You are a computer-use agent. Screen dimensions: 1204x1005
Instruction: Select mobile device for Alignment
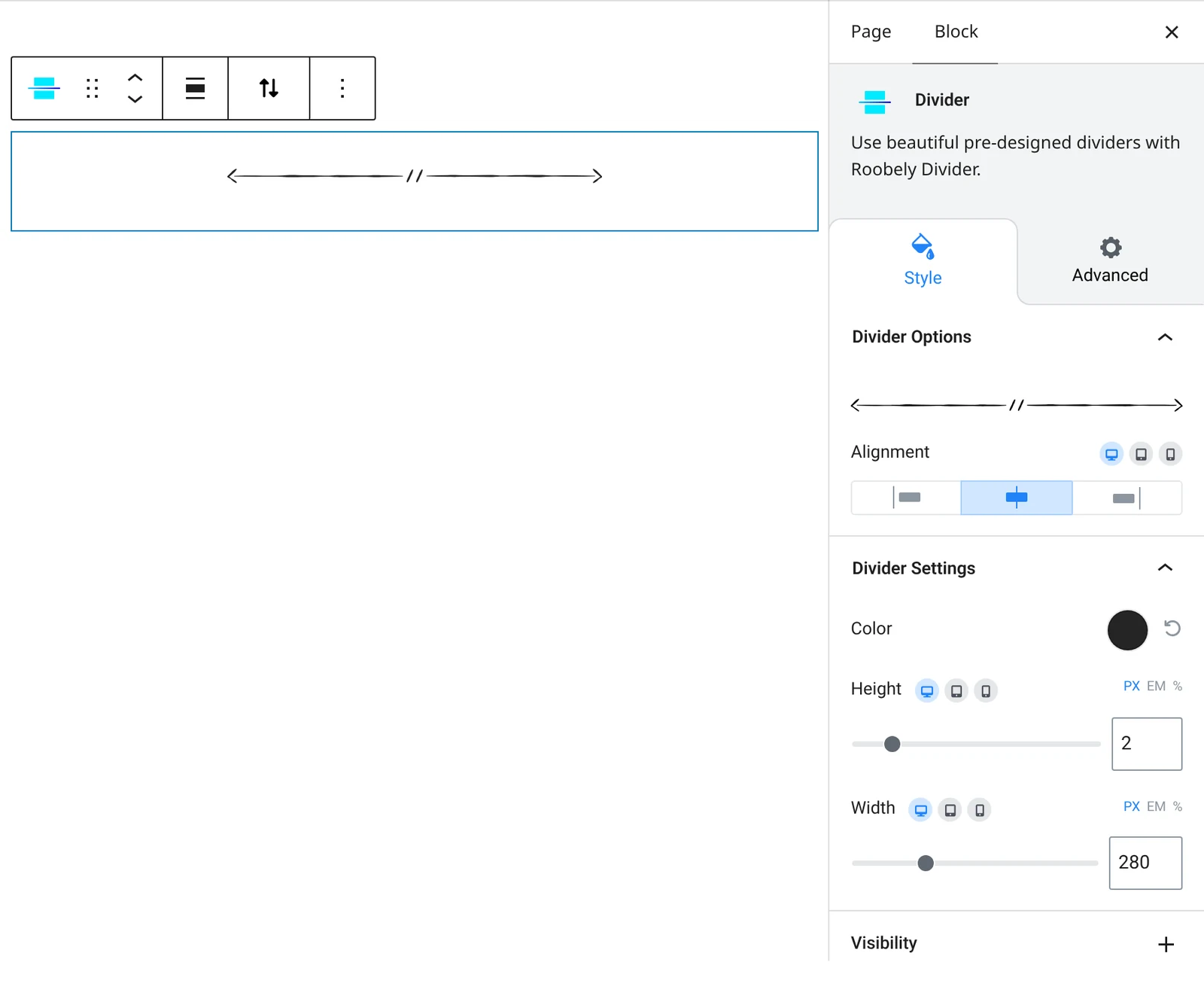pyautogui.click(x=1170, y=454)
